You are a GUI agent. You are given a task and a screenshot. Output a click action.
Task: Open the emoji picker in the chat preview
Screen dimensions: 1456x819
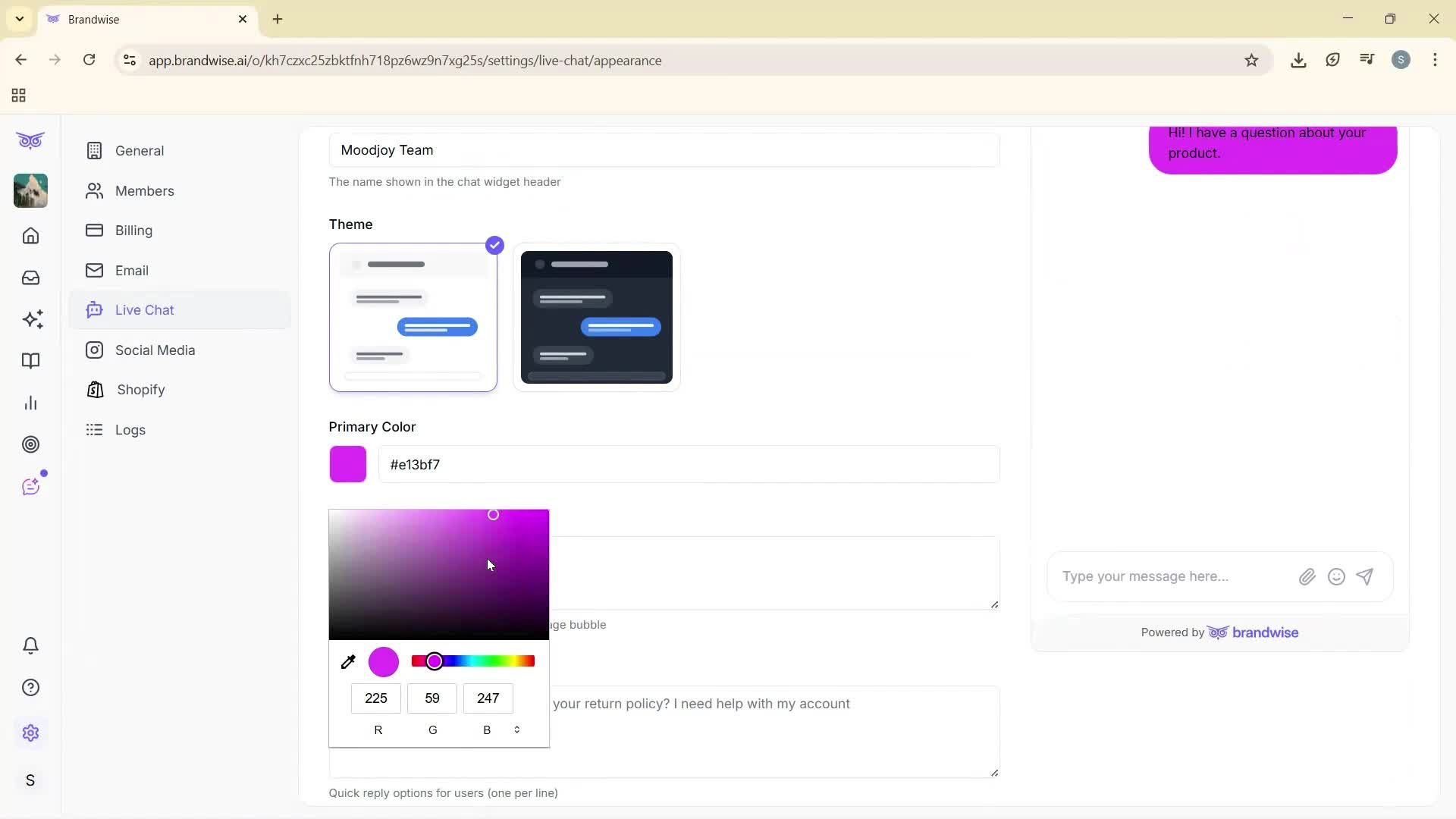tap(1336, 576)
